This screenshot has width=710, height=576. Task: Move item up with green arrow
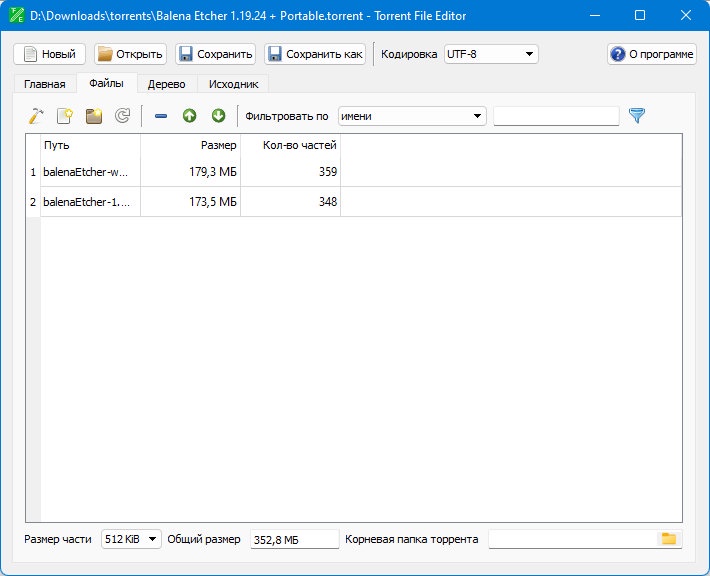coord(189,116)
